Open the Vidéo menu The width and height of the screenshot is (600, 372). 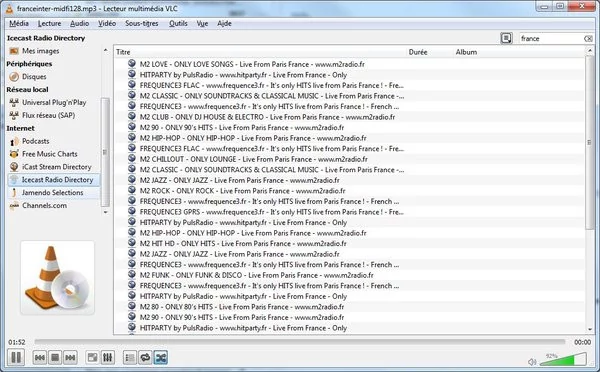pos(107,23)
